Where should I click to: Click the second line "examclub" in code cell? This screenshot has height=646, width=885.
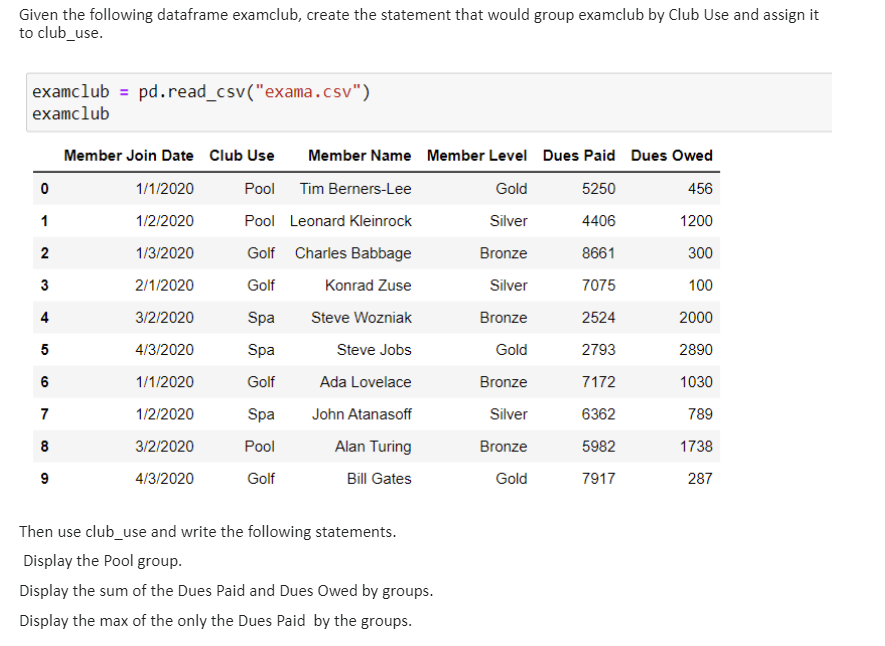pos(71,114)
